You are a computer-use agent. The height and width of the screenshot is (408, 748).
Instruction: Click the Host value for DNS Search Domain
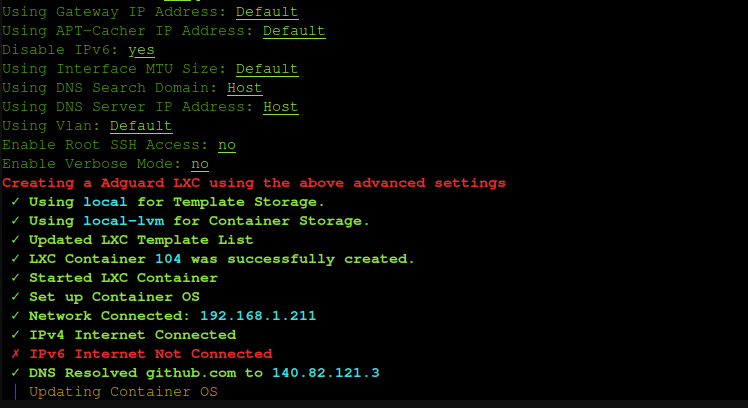(245, 88)
